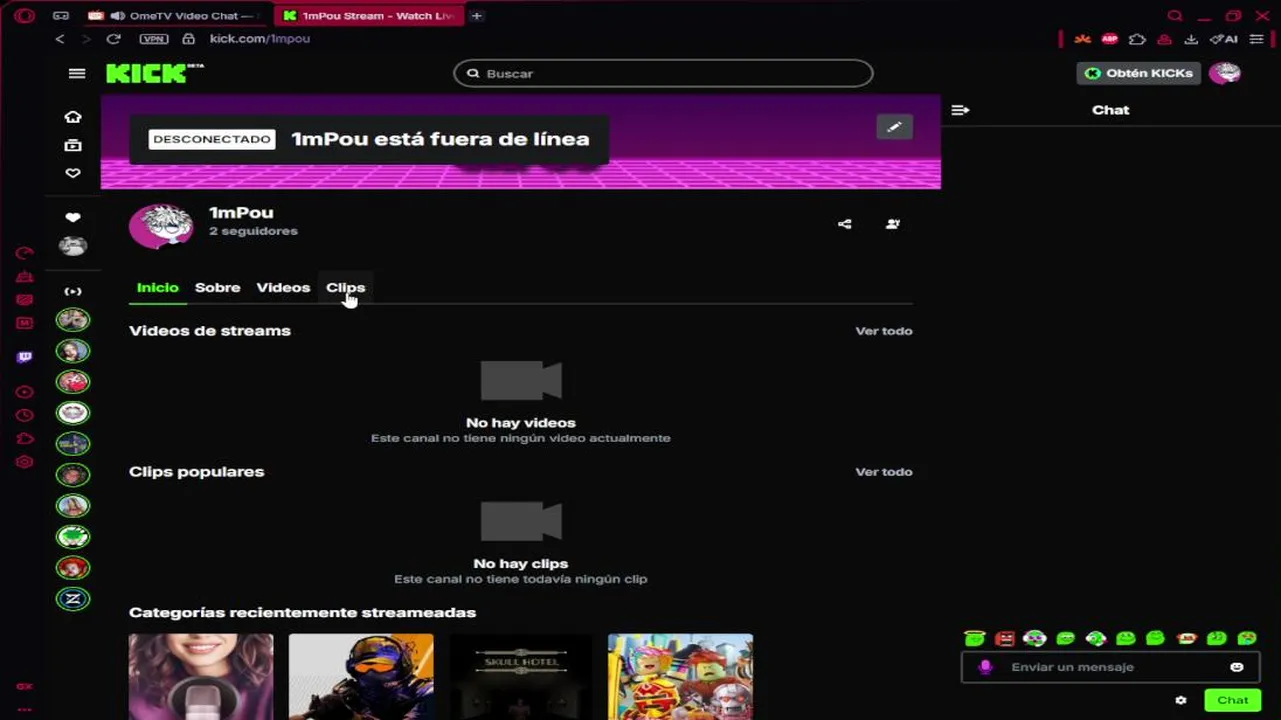The height and width of the screenshot is (720, 1281).
Task: Open the emoji picker in message box
Action: [1237, 667]
